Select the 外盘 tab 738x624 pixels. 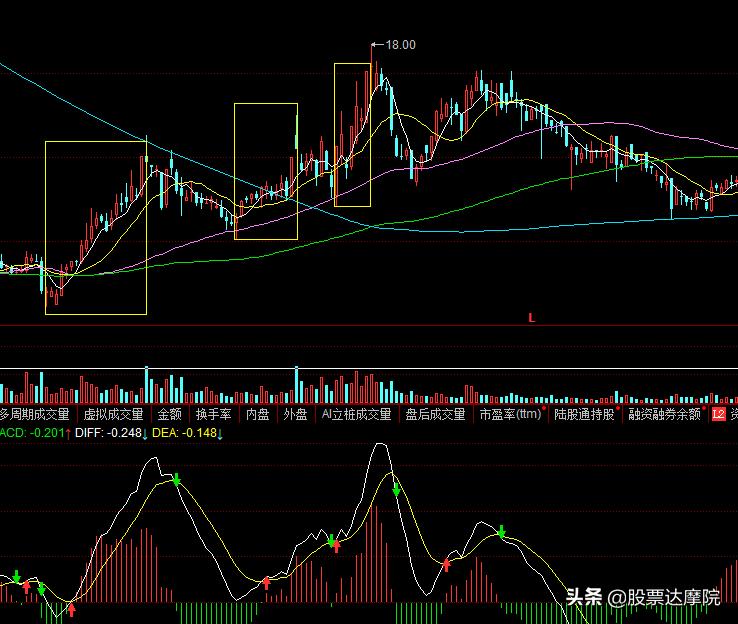[295, 415]
